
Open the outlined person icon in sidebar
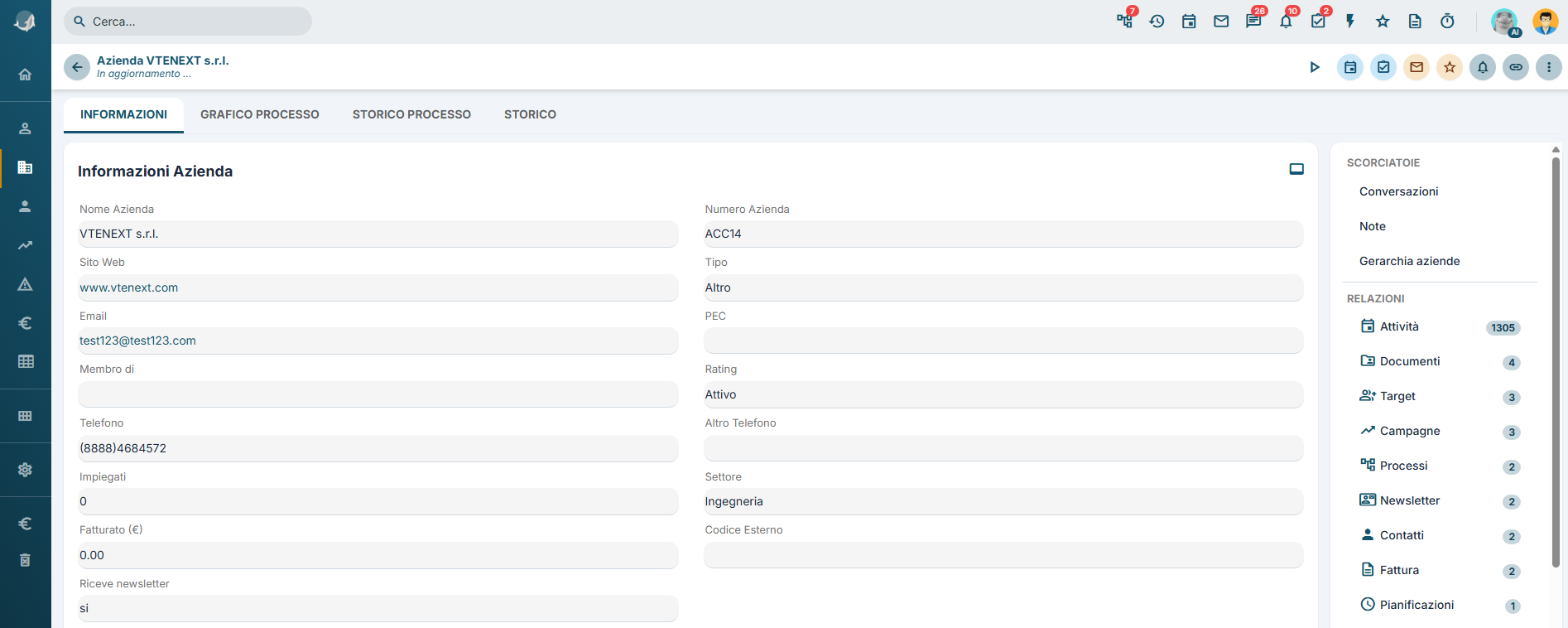tap(26, 128)
